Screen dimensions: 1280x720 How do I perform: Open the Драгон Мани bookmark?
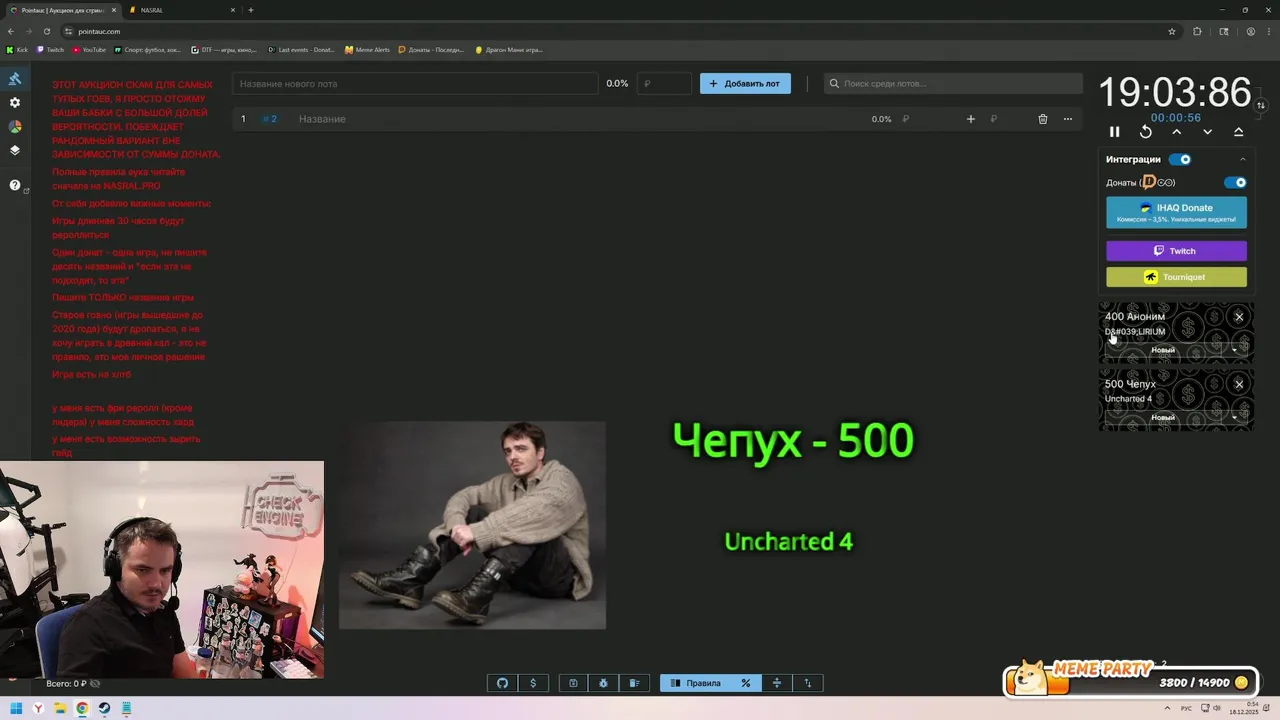pos(509,50)
